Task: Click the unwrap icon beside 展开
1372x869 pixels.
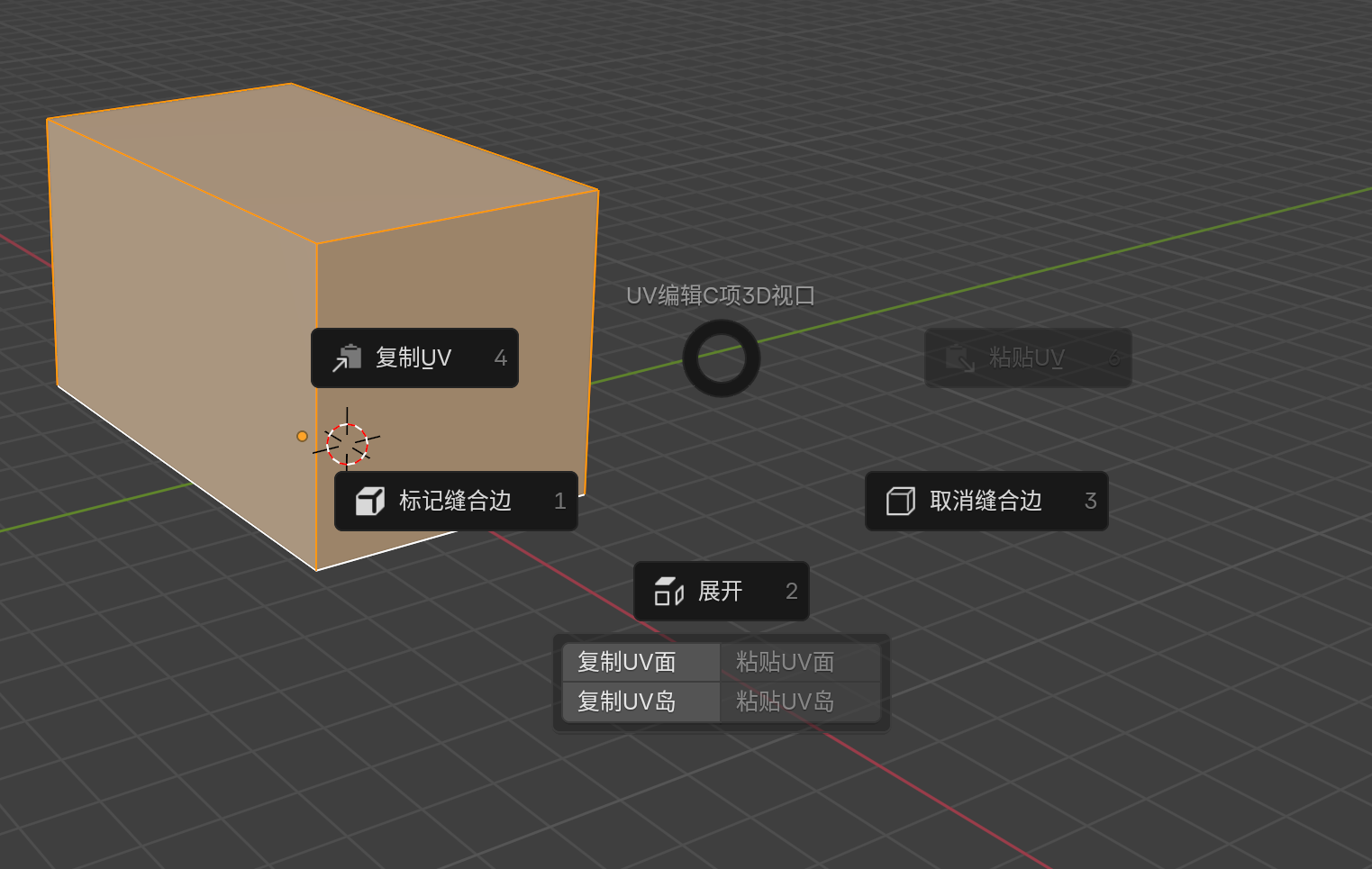Action: click(x=668, y=592)
